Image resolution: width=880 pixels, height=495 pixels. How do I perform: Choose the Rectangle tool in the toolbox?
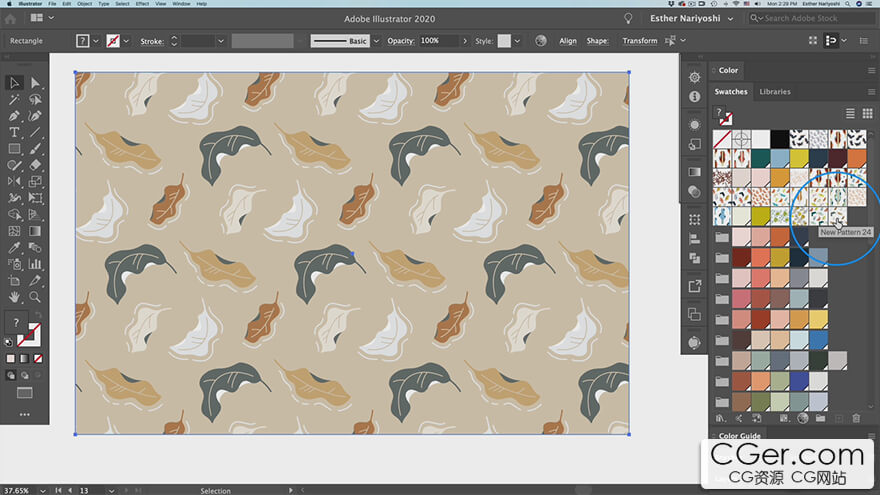(x=14, y=149)
